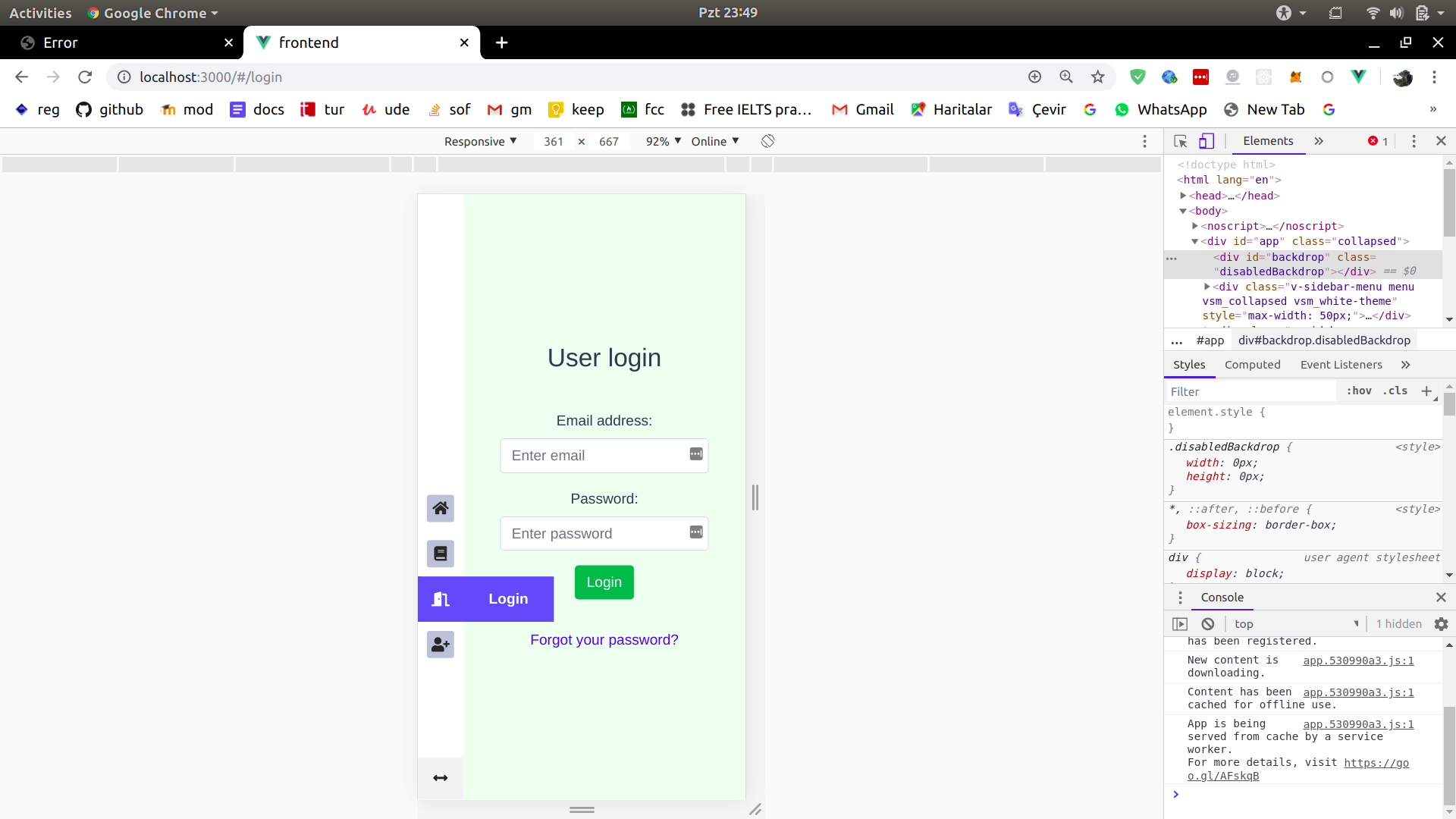Click the rotate device icon
1456x819 pixels.
tap(767, 141)
